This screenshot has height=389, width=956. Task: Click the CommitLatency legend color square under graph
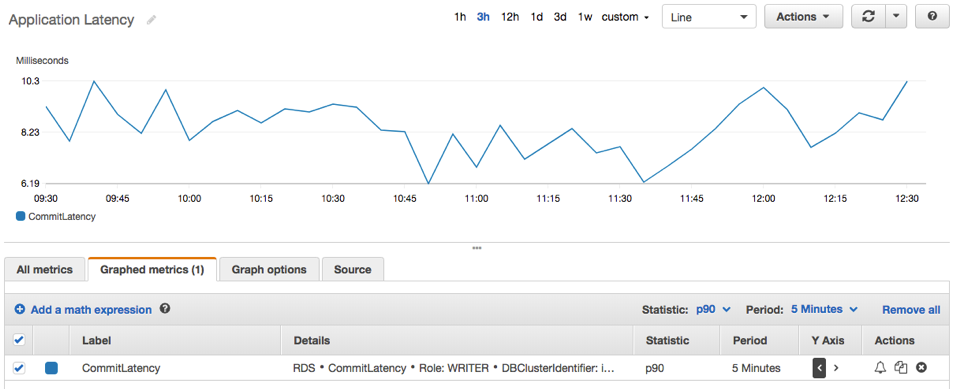21,216
